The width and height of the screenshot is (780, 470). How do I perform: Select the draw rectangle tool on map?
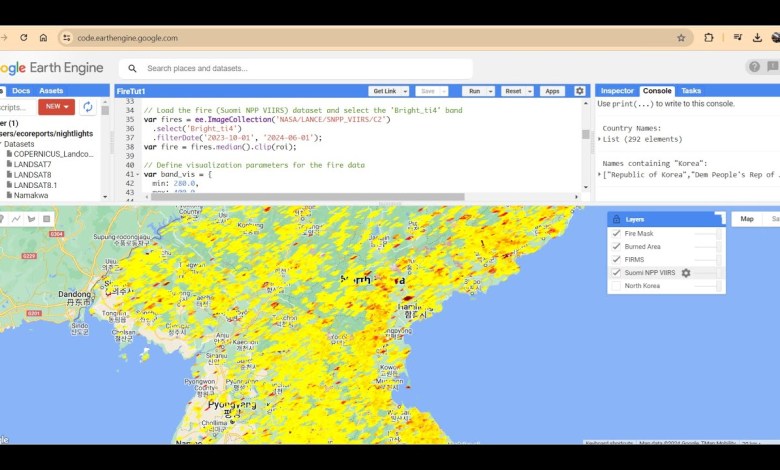47,219
